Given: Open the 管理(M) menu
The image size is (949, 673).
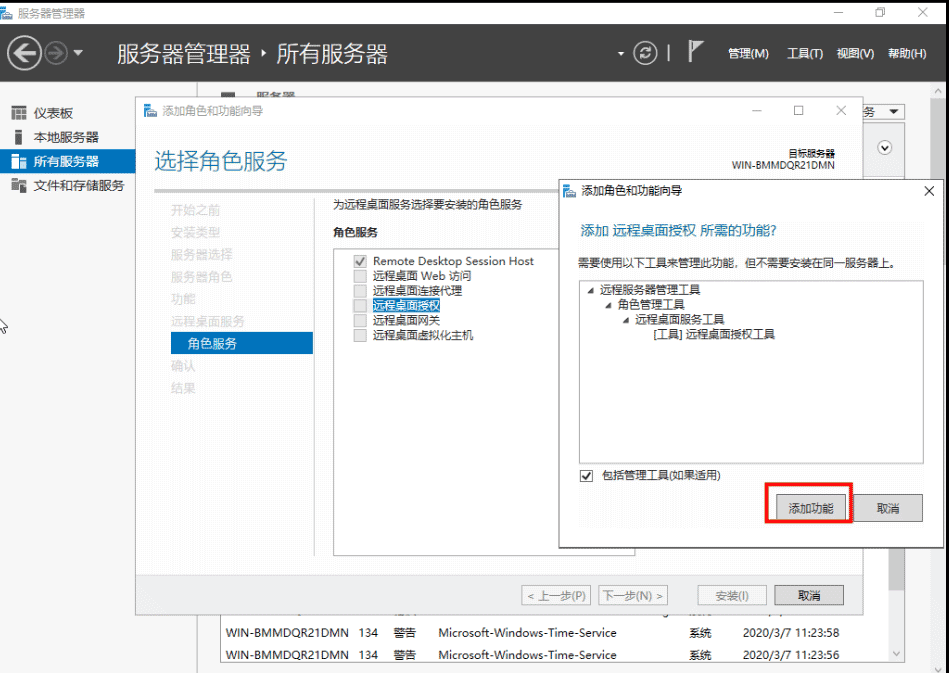Looking at the screenshot, I should coord(748,54).
